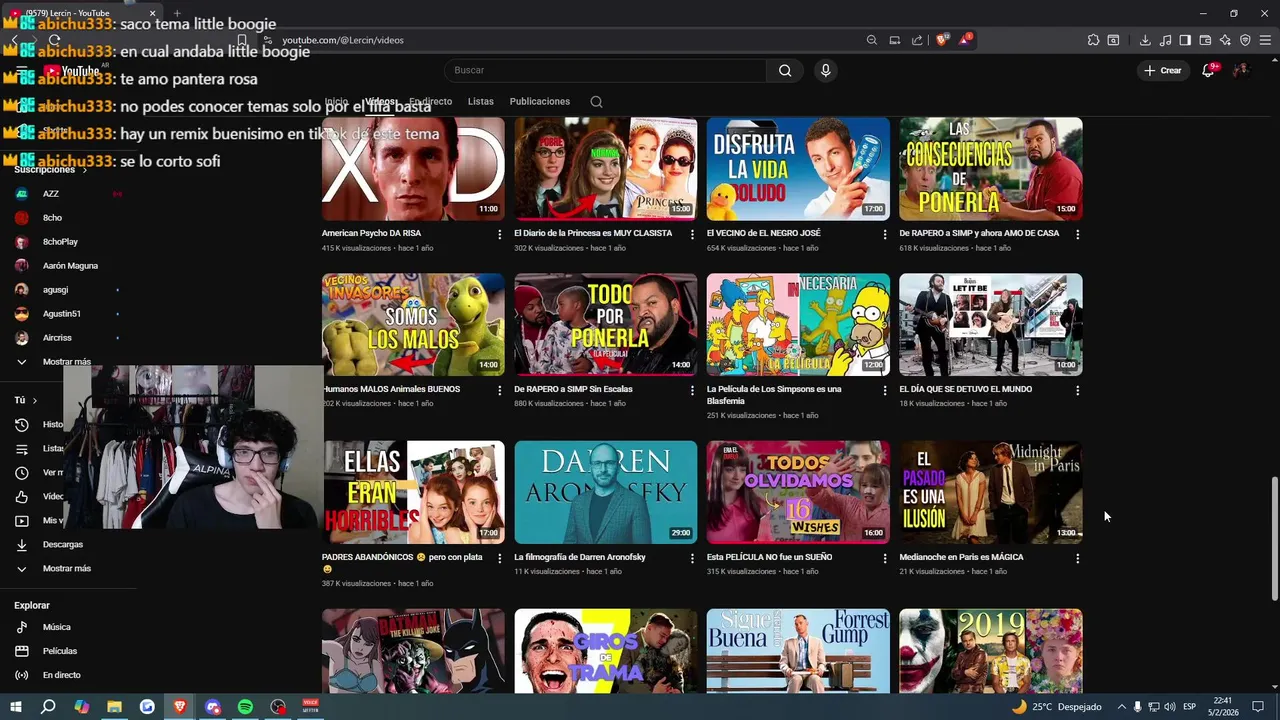Open OBS Studio from the taskbar

click(278, 707)
